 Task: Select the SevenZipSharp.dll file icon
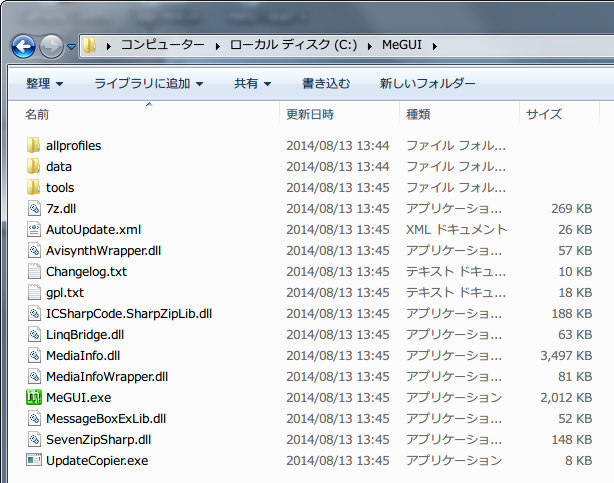point(34,440)
